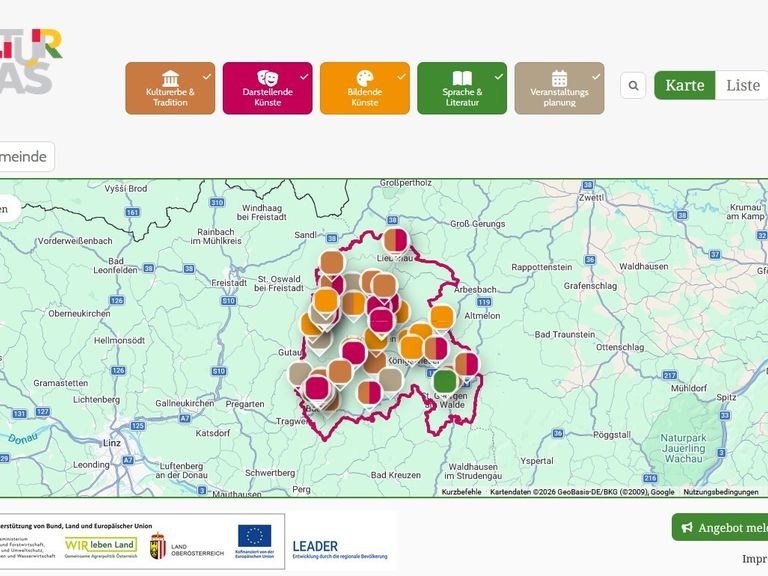This screenshot has width=768, height=576.
Task: Select the split marker at Liebenau
Action: click(x=396, y=240)
